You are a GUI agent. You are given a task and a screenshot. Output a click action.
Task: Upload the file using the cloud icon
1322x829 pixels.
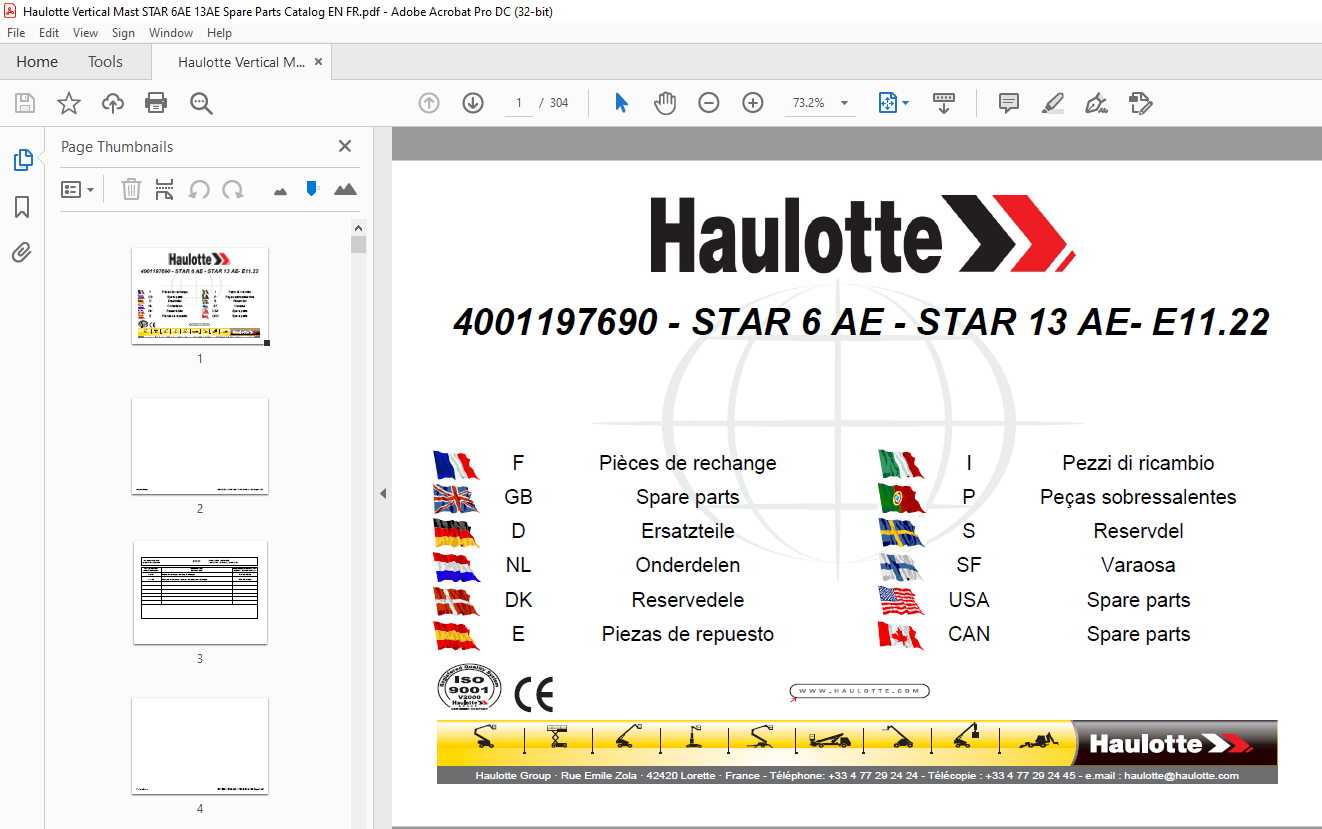(x=113, y=103)
